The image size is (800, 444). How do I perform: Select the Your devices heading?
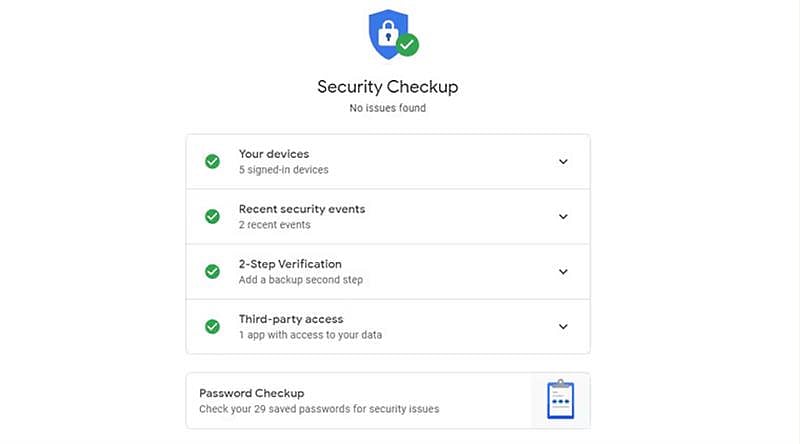(273, 154)
